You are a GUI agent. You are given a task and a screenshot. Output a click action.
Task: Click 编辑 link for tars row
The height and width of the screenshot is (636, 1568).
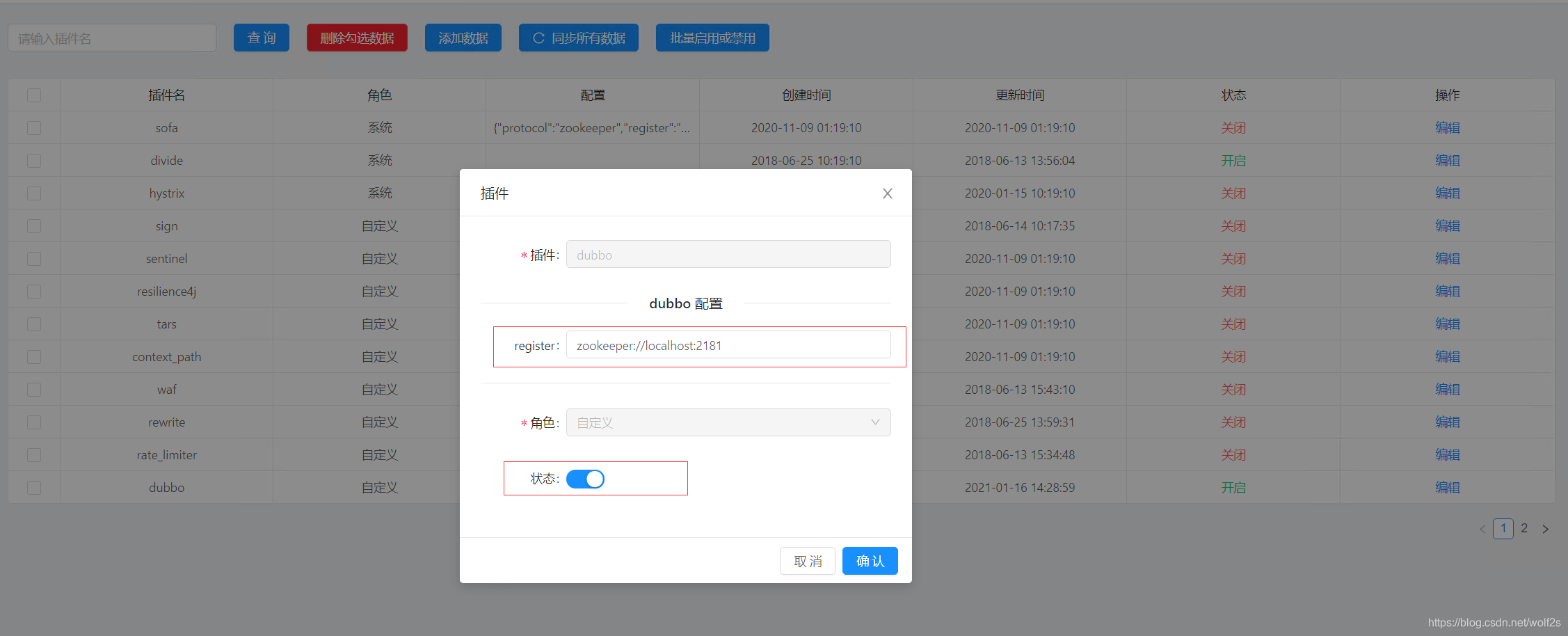[x=1447, y=324]
